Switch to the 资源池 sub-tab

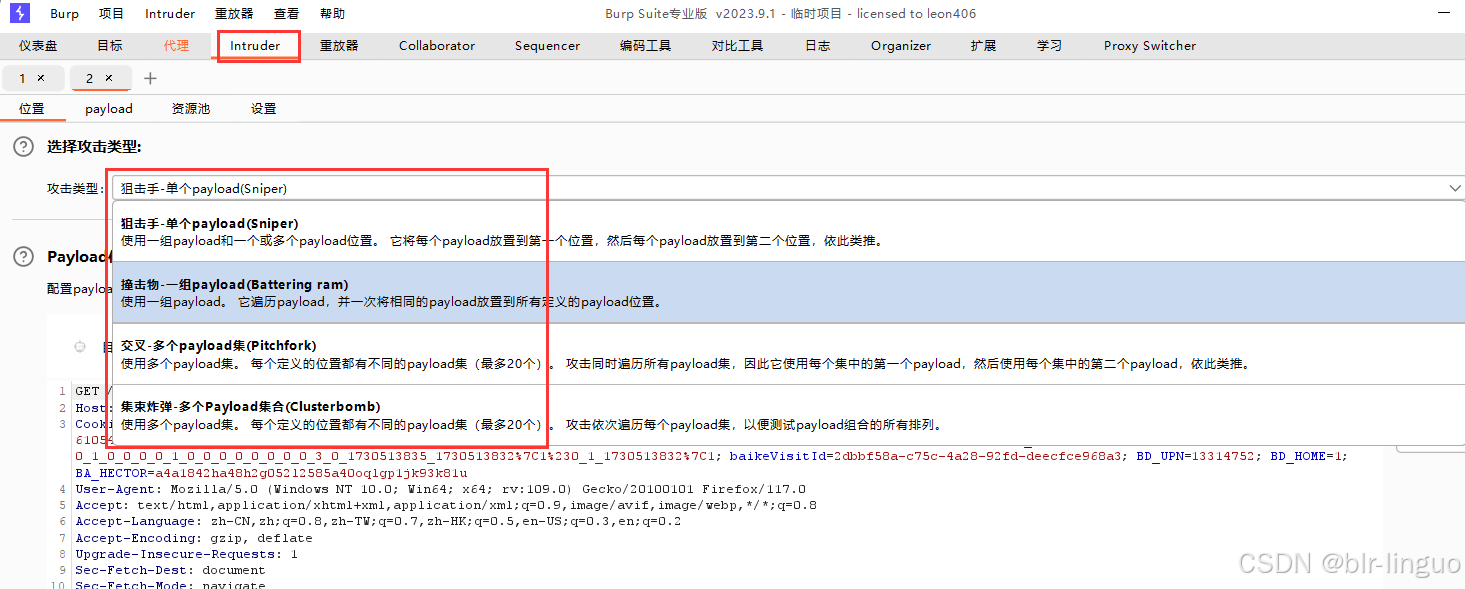[191, 109]
